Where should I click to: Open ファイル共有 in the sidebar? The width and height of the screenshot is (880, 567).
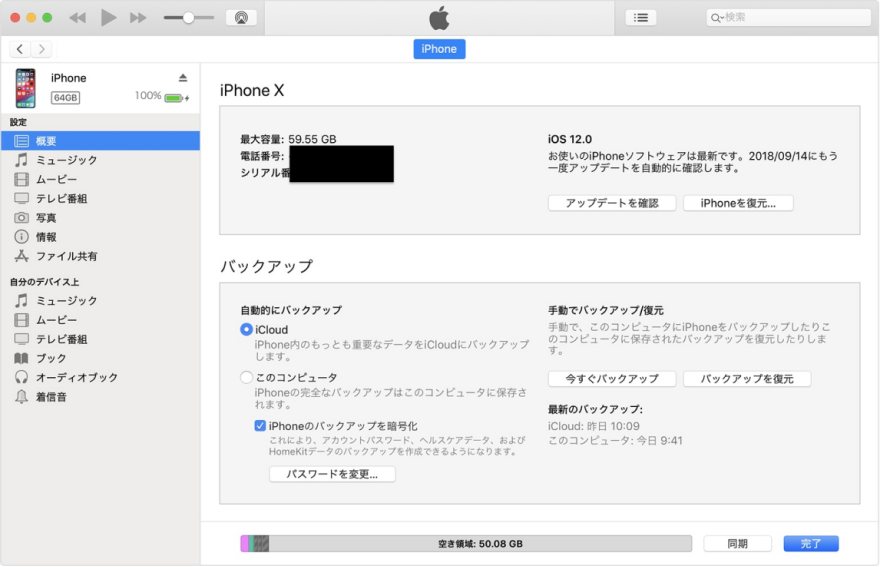[x=66, y=256]
